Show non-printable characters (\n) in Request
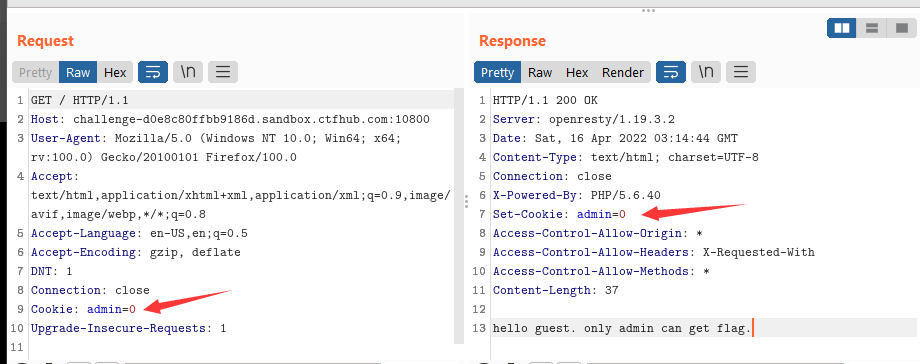Image resolution: width=920 pixels, height=364 pixels. [188, 72]
